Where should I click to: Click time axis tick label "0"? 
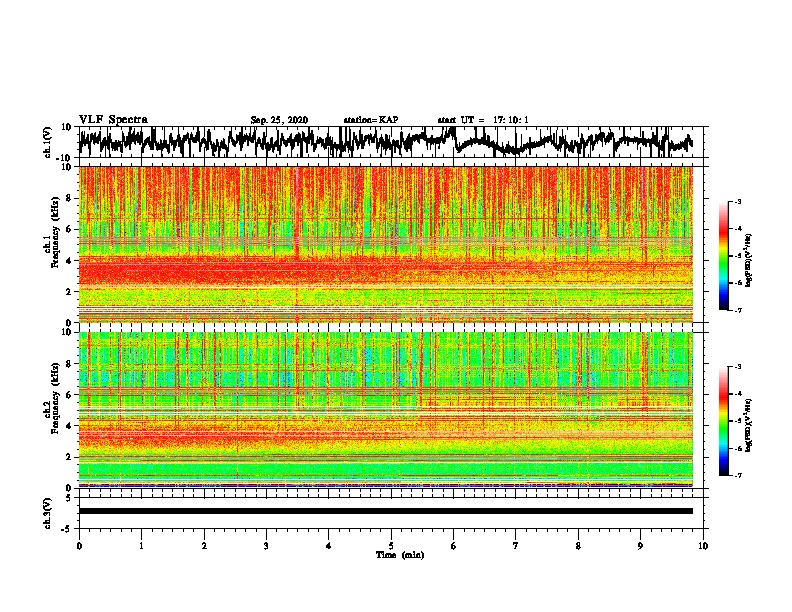click(x=79, y=546)
